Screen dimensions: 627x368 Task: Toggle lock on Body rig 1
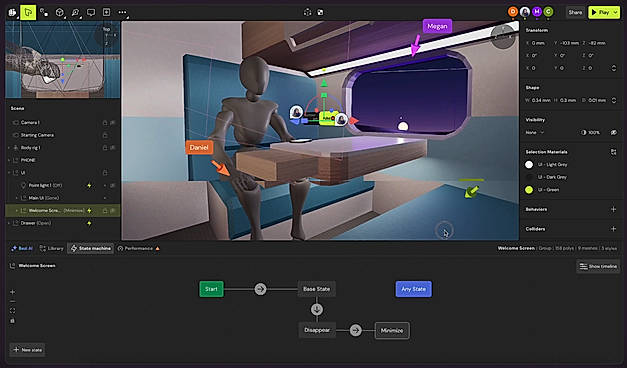105,148
